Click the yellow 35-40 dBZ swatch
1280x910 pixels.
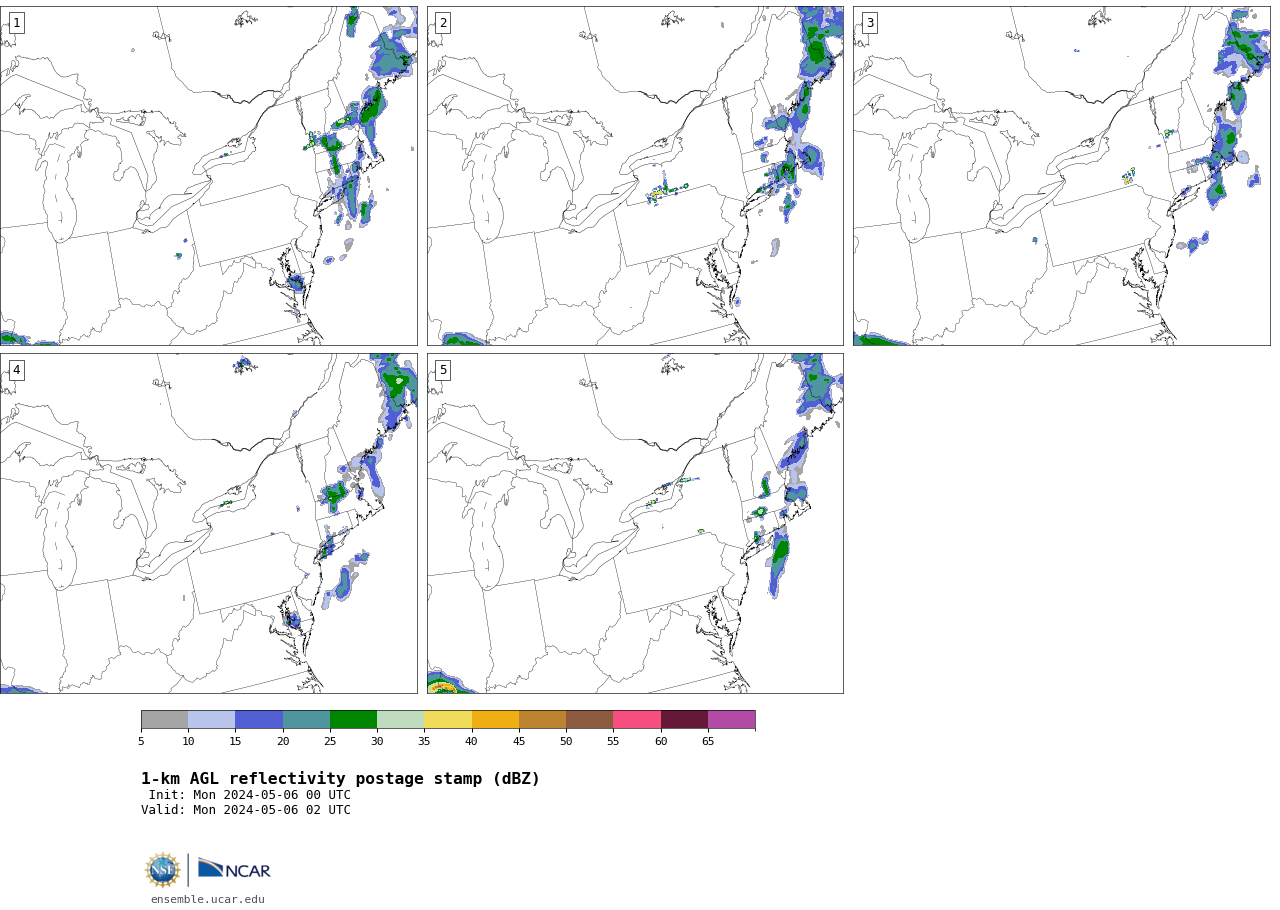pyautogui.click(x=448, y=720)
